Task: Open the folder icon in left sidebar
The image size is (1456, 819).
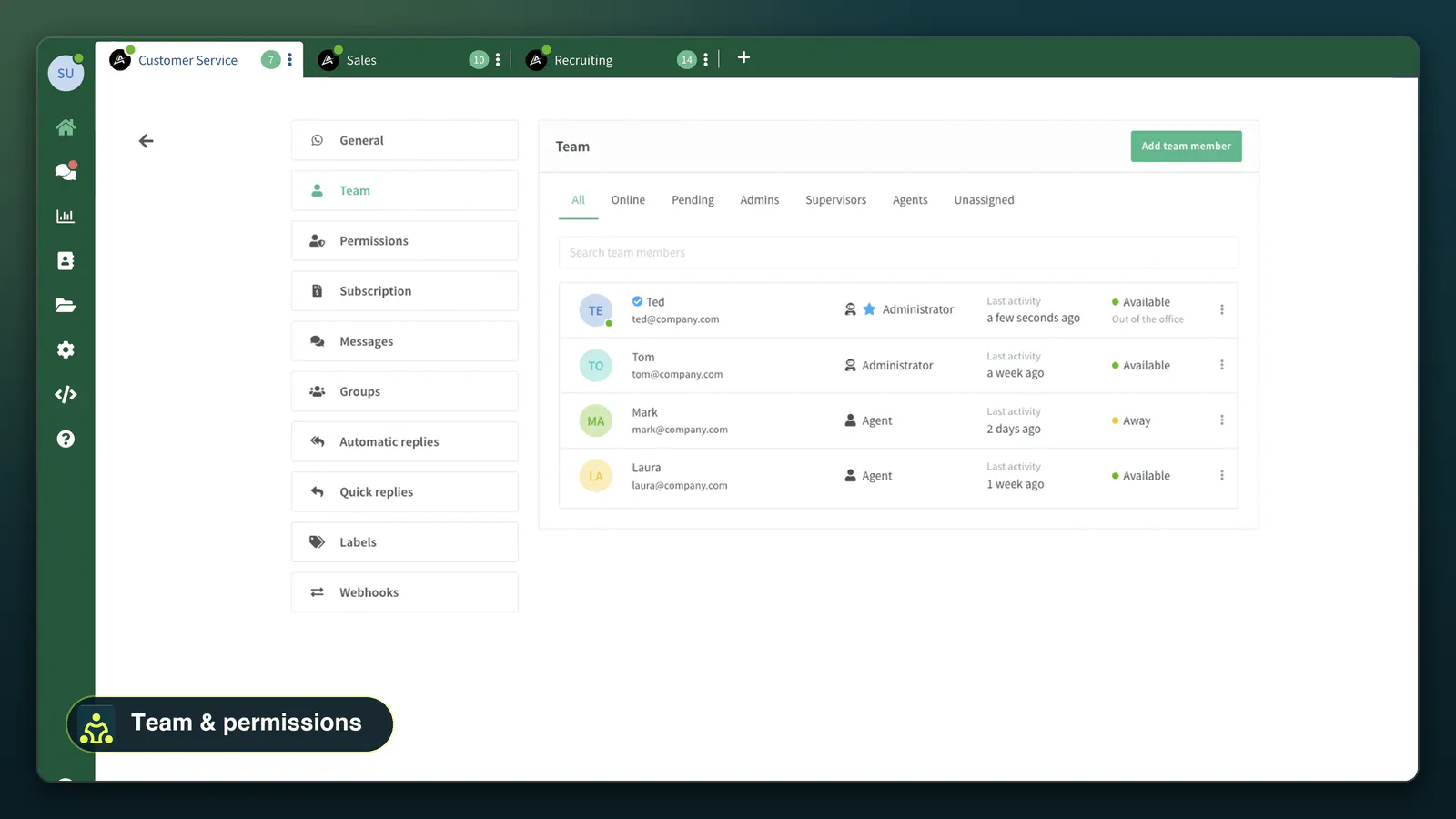Action: click(x=66, y=306)
